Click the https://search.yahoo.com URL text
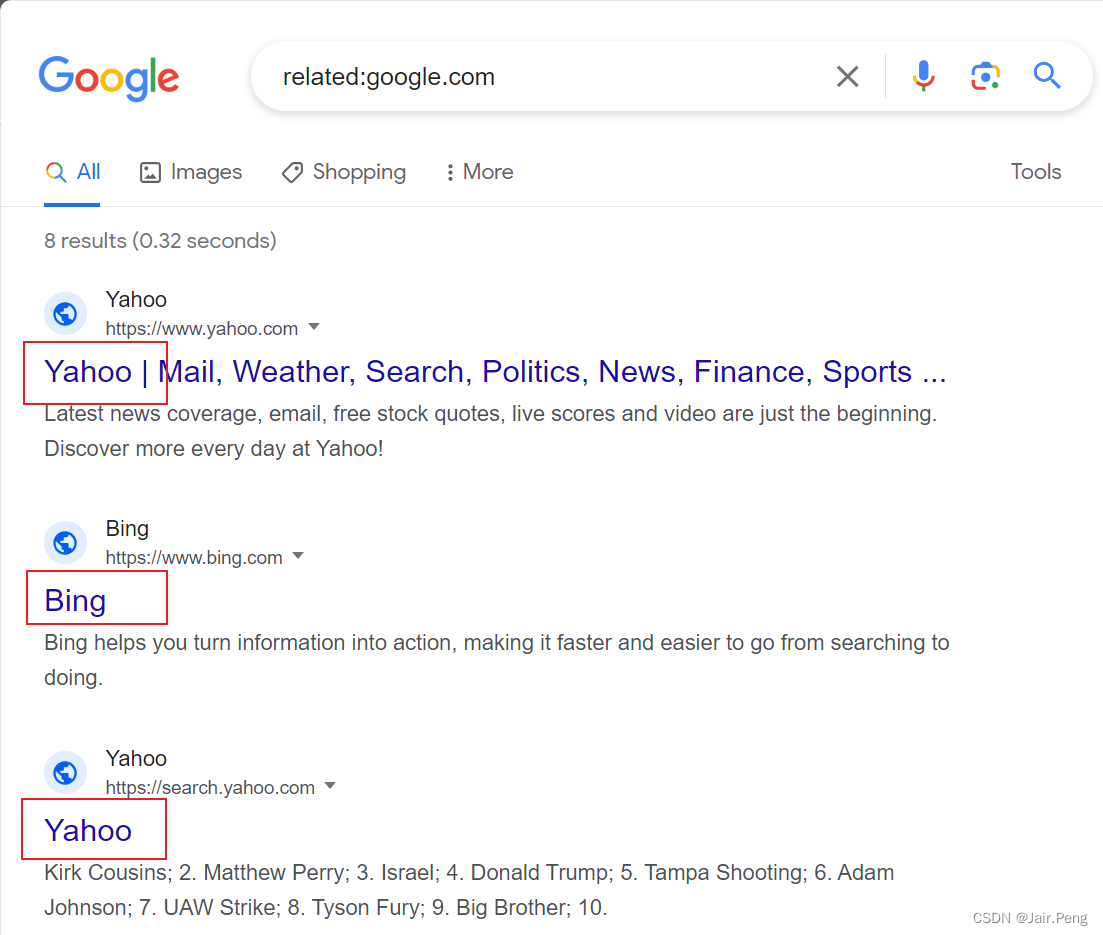This screenshot has width=1103, height=935. (x=210, y=787)
